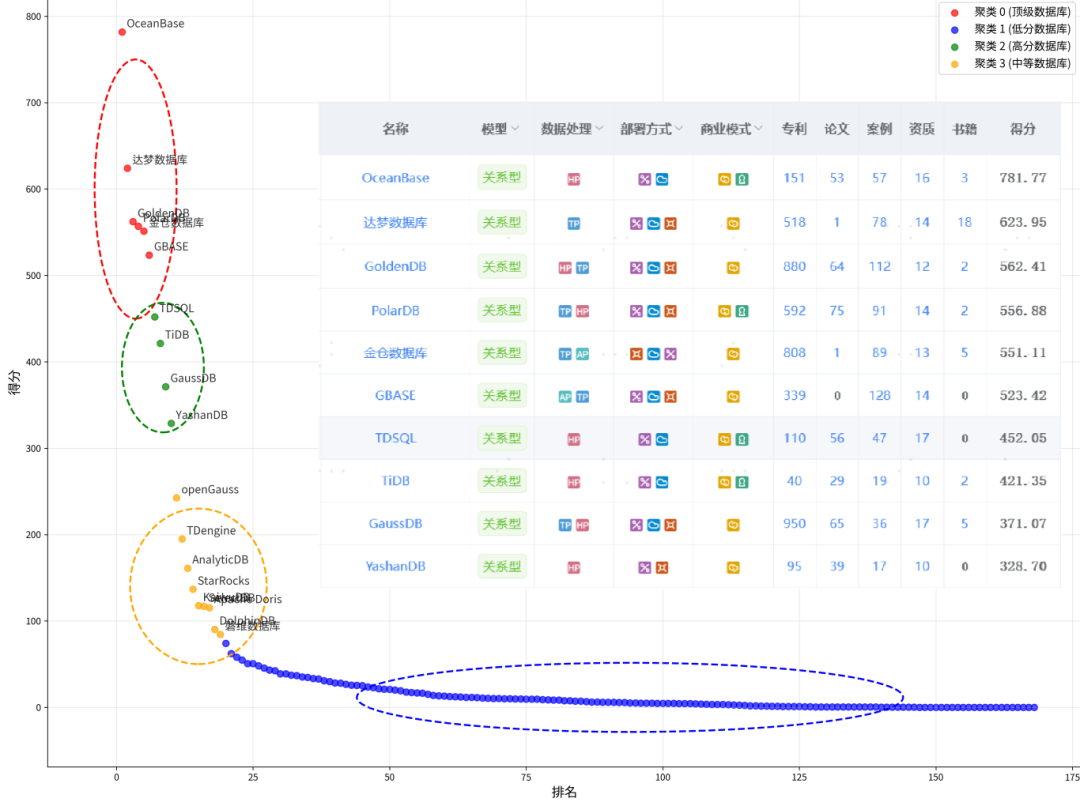Click the orange deployment icon in YashanDB row
Viewport: 1080px width, 802px height.
point(662,568)
